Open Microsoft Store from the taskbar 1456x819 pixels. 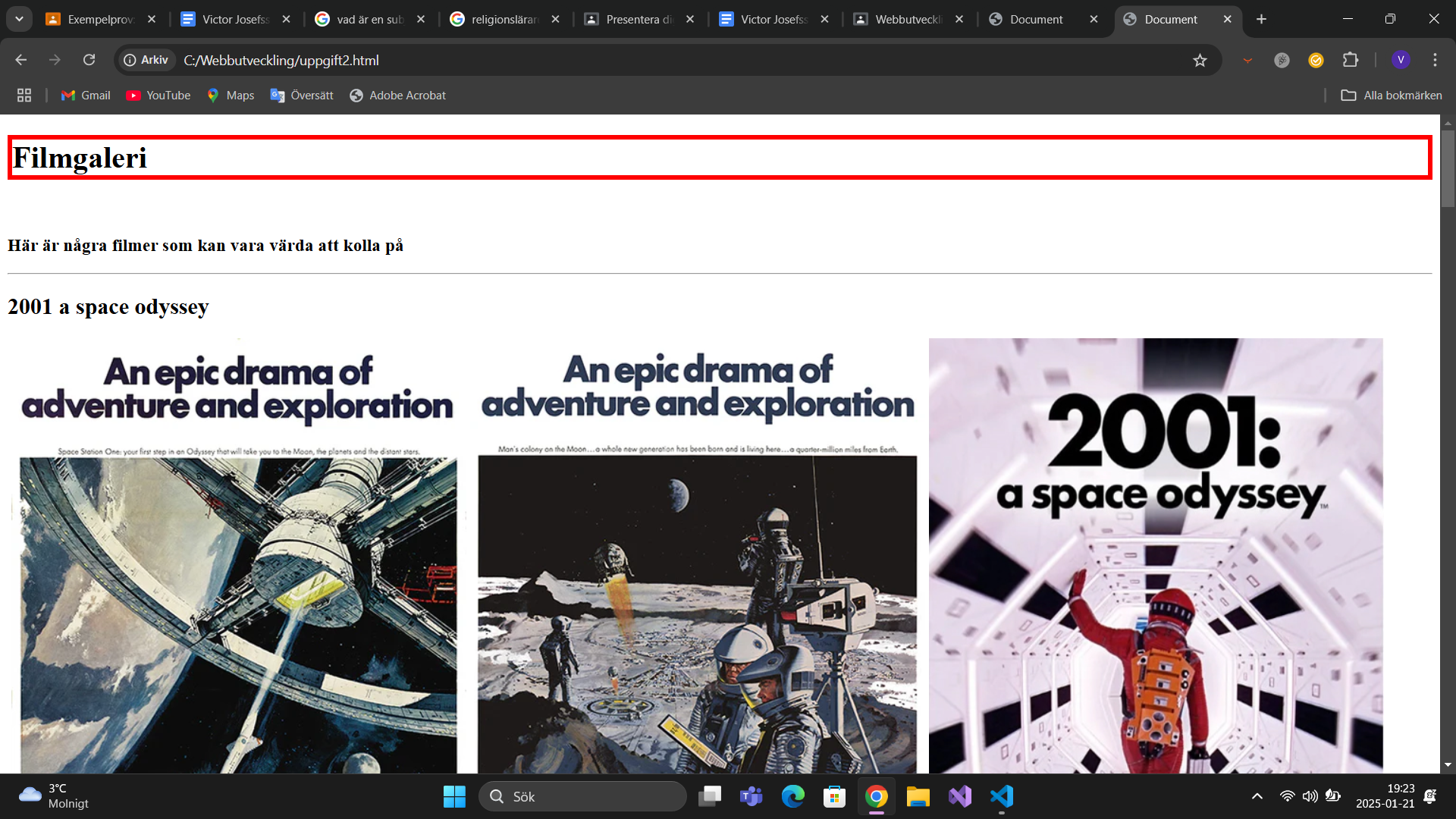[835, 796]
